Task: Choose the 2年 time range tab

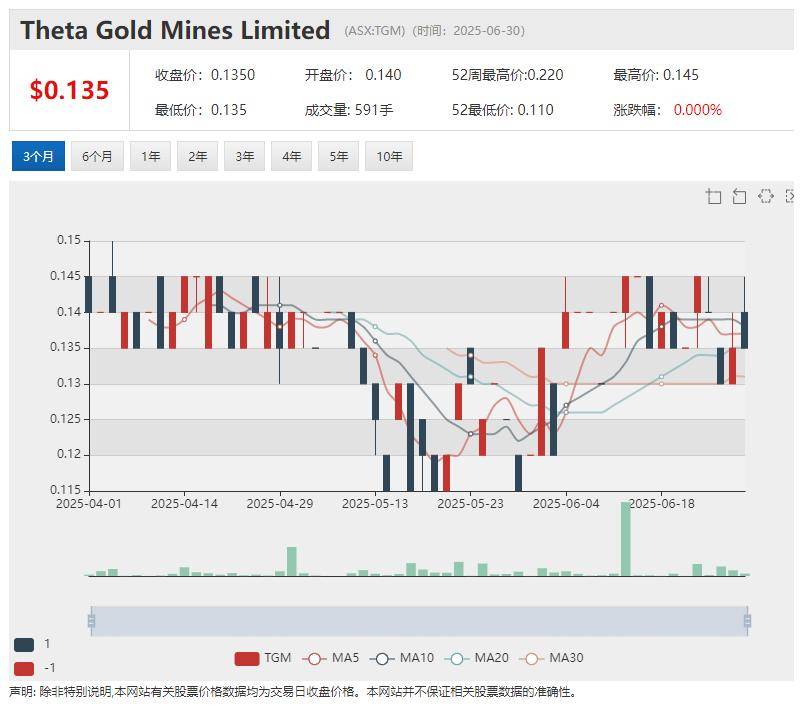Action: pyautogui.click(x=198, y=156)
